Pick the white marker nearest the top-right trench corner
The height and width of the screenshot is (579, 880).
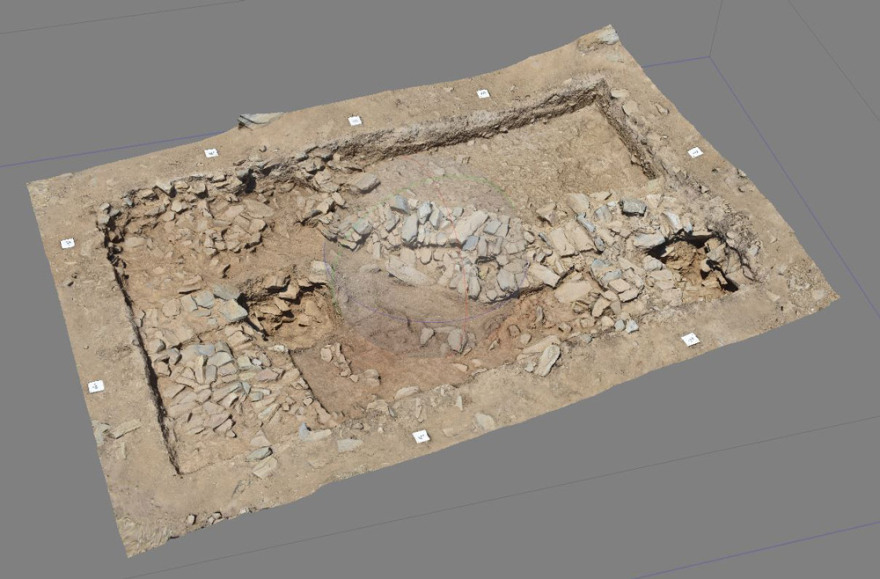(x=483, y=94)
